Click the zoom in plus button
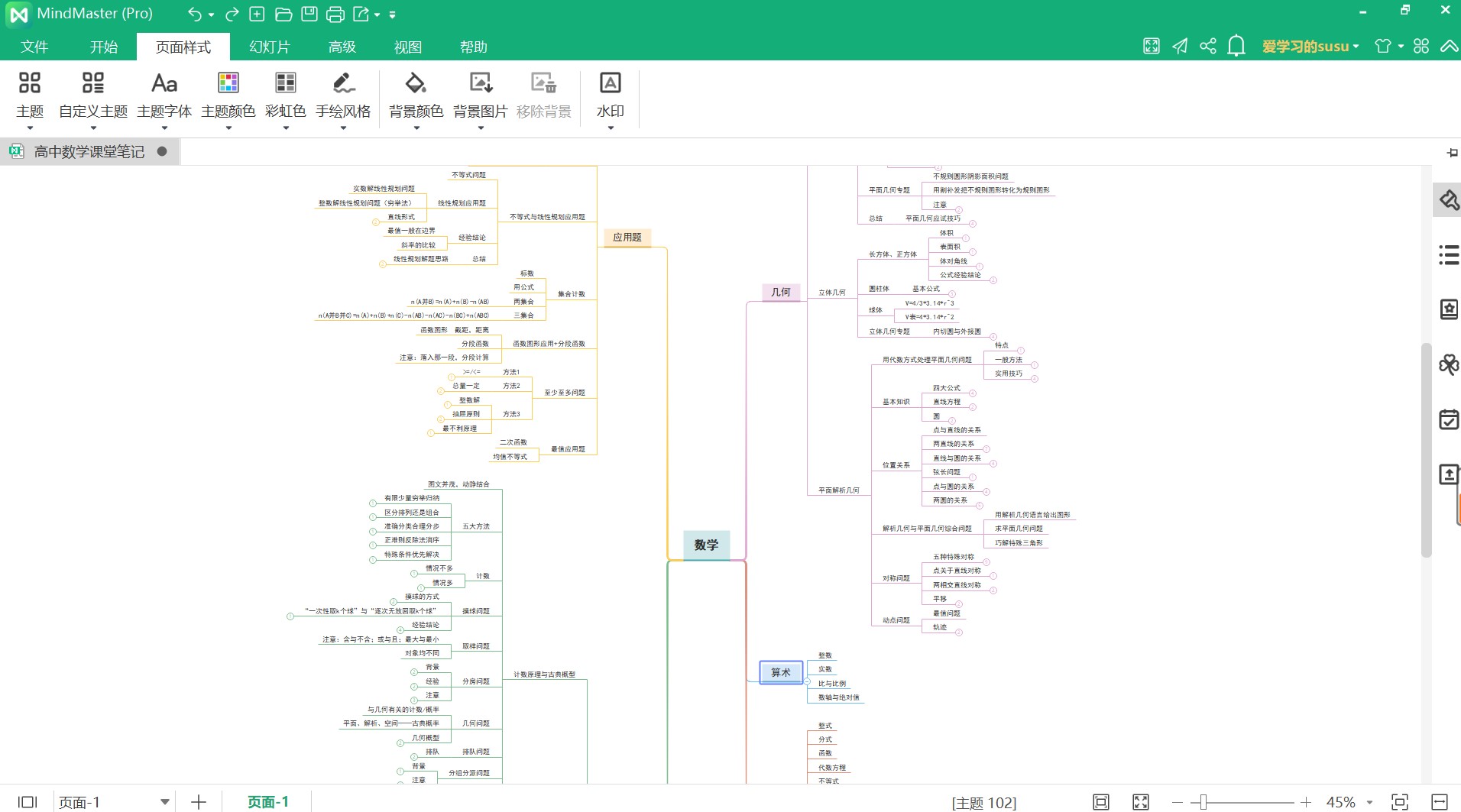 [x=1306, y=802]
